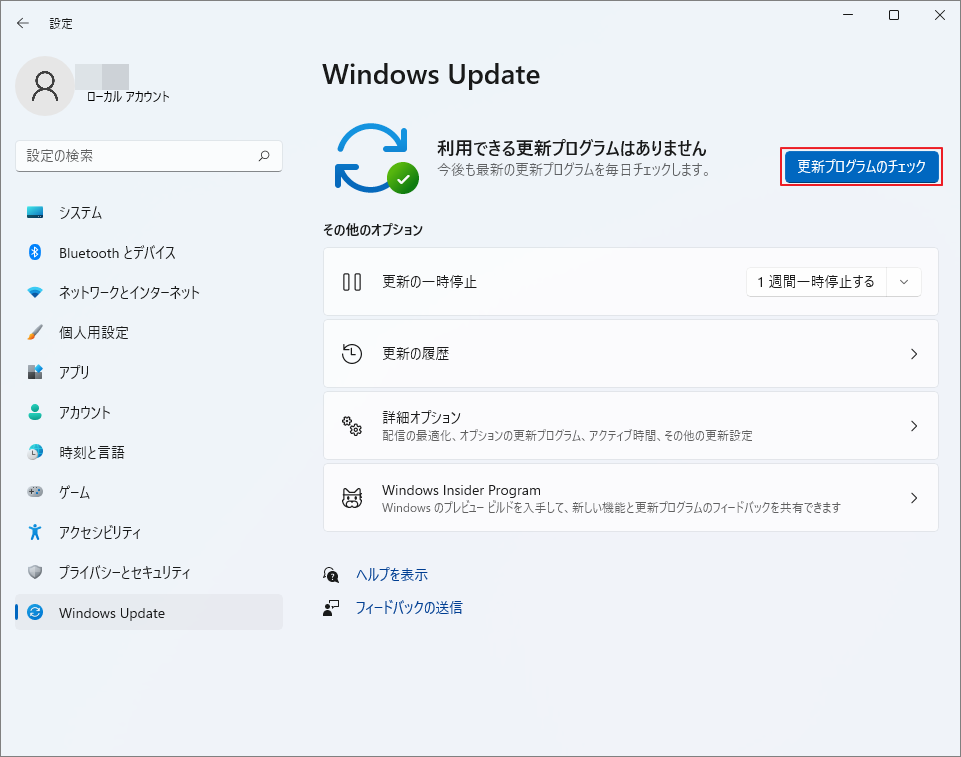Select Windows Update in sidebar
The image size is (961, 757).
[149, 612]
